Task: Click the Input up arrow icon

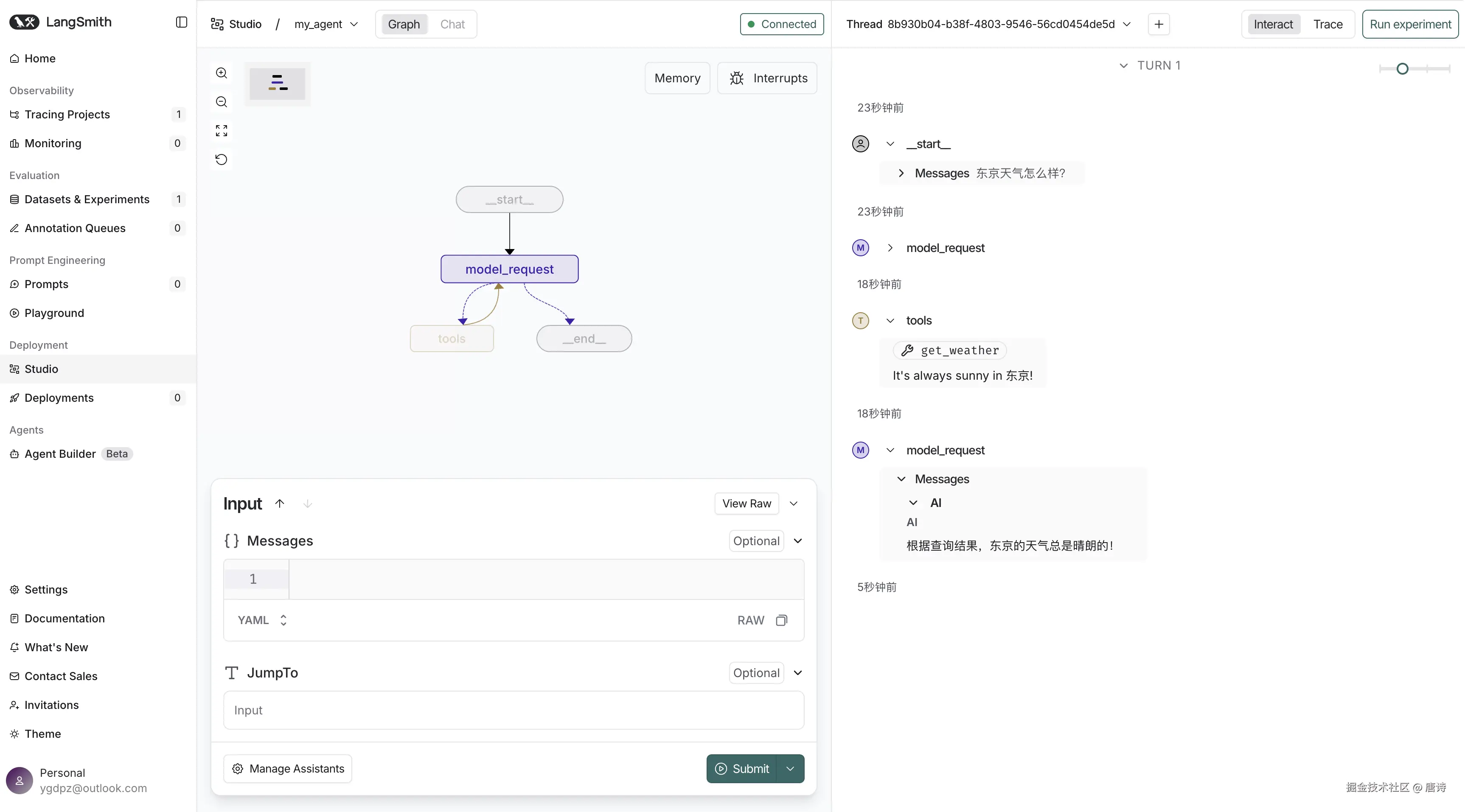Action: pos(279,503)
